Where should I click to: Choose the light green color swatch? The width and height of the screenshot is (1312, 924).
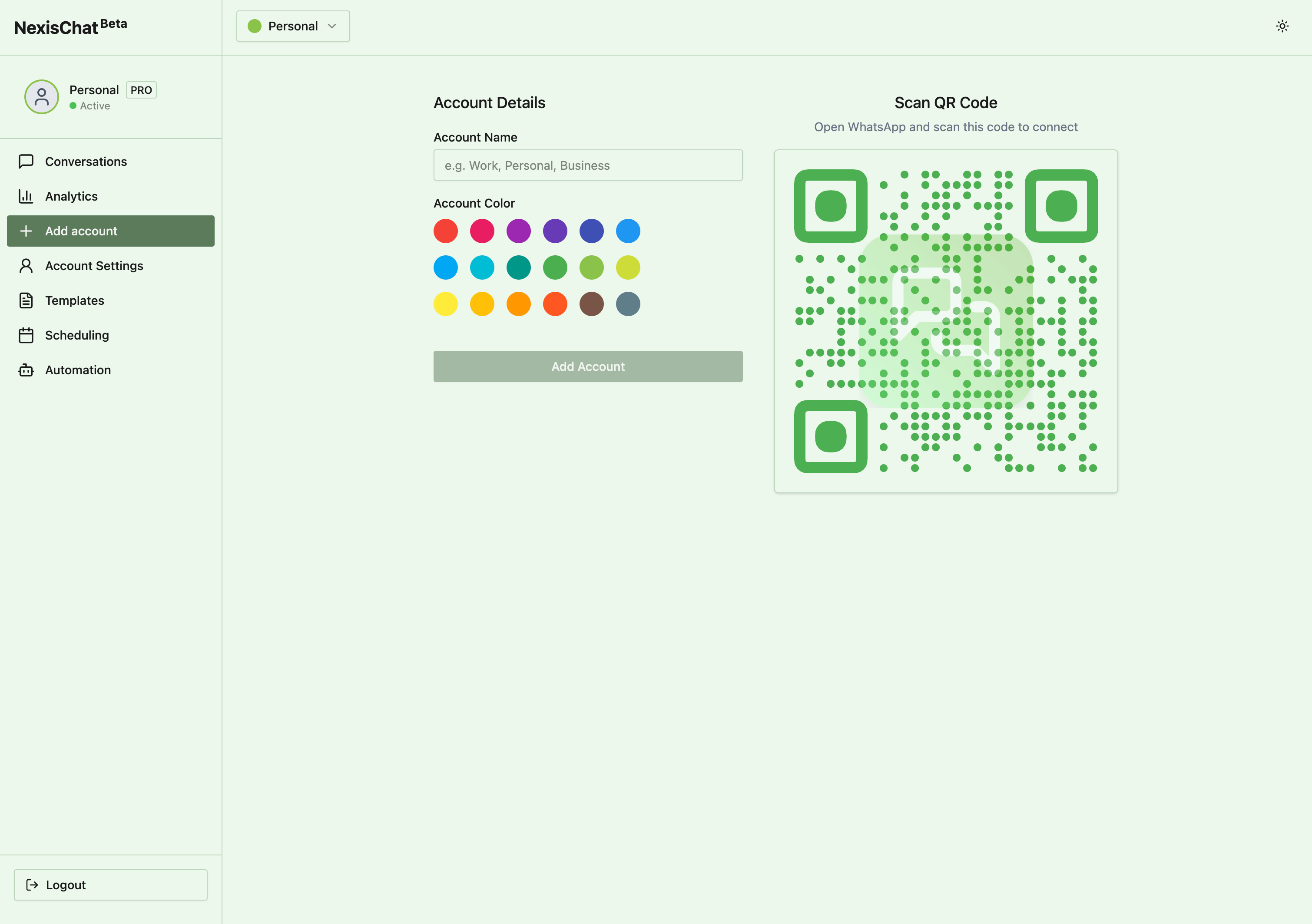591,268
